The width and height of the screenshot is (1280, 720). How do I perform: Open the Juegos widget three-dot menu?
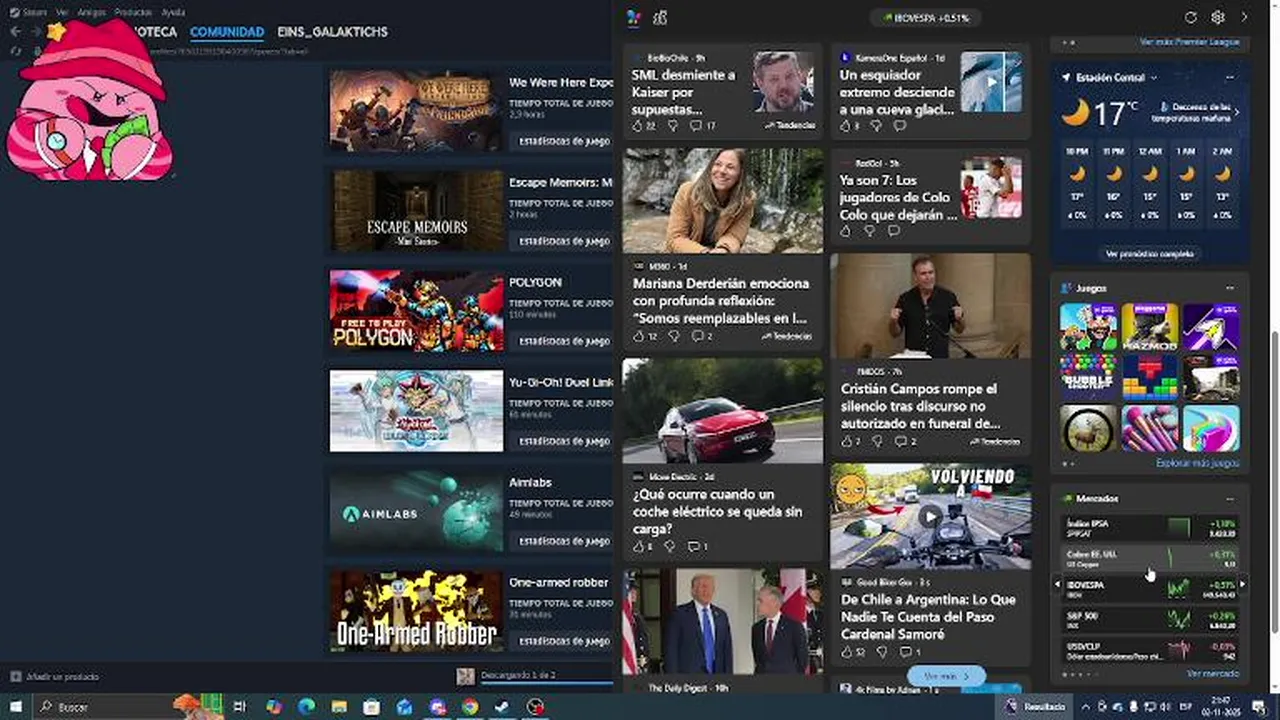(1230, 288)
